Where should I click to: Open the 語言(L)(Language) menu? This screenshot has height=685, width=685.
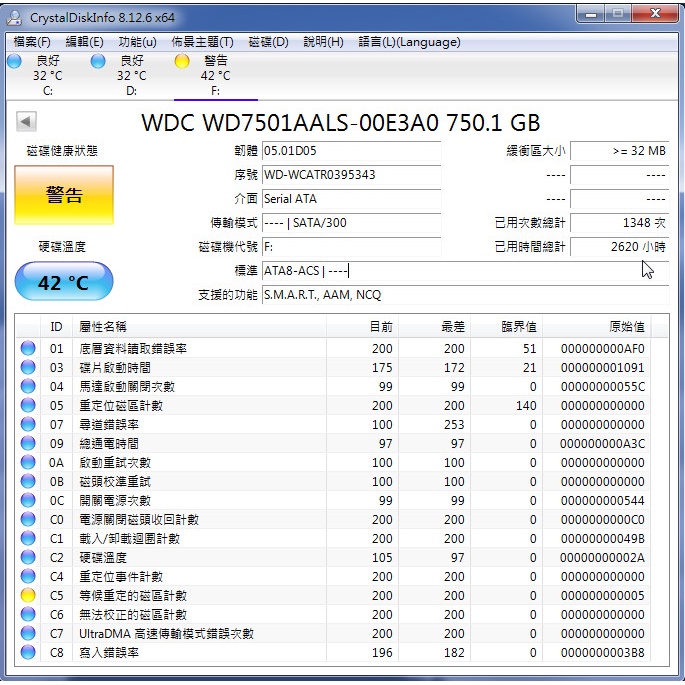point(409,42)
